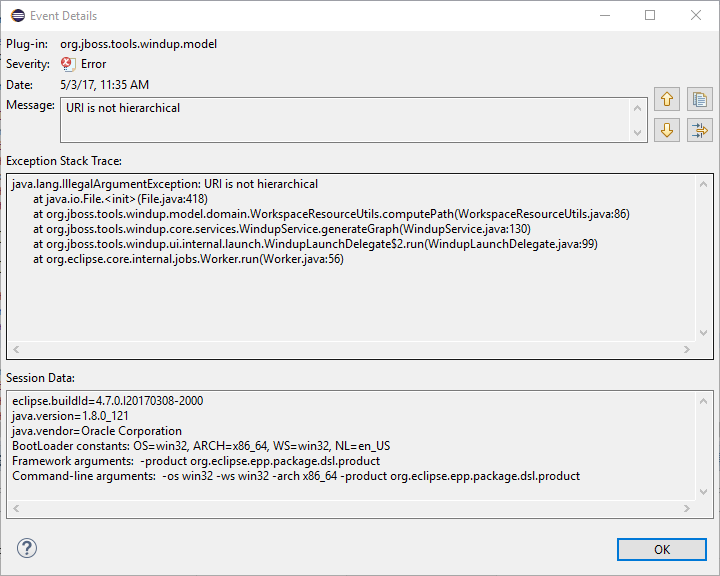Go to the next event using down arrow
This screenshot has width=720, height=576.
(667, 130)
